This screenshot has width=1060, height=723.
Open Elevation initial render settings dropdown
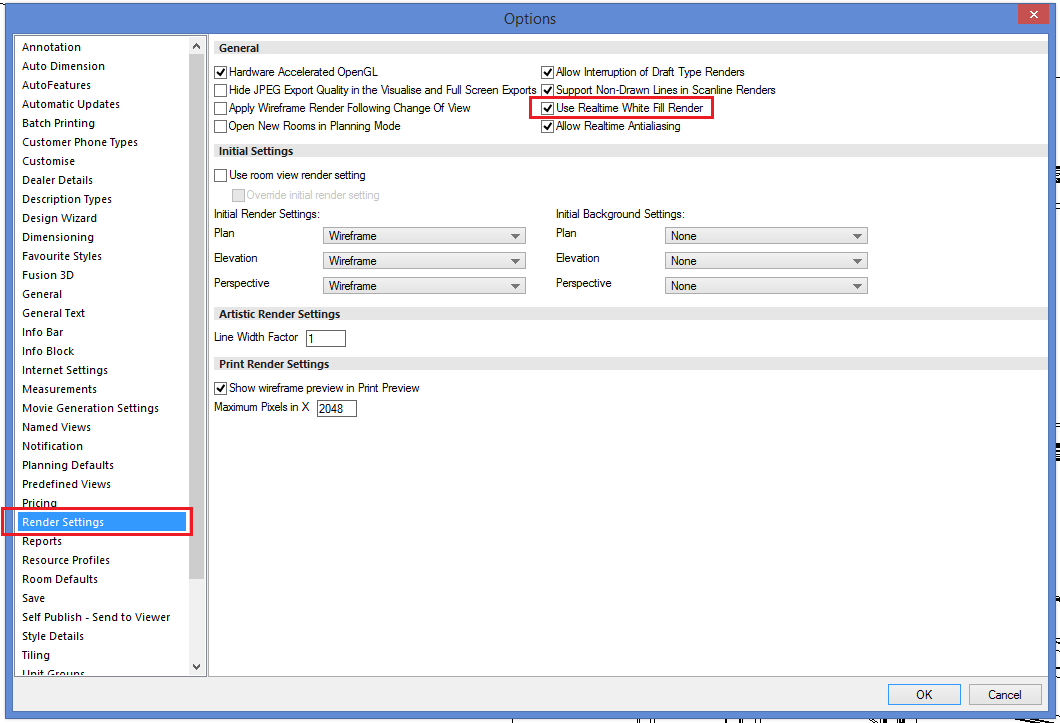424,261
